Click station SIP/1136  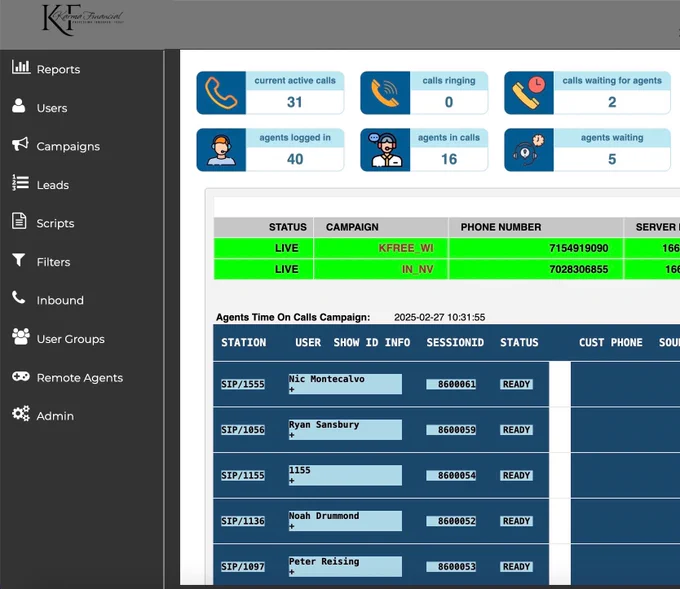[x=243, y=521]
